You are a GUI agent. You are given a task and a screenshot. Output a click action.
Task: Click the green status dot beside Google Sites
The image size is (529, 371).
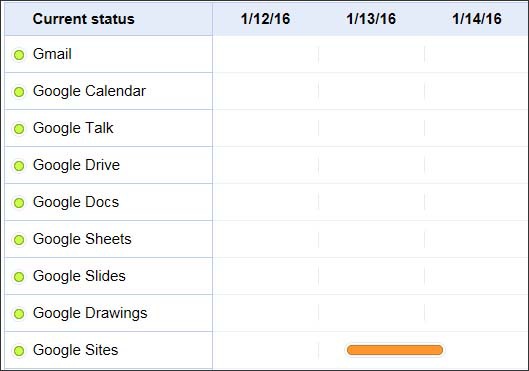(x=19, y=351)
